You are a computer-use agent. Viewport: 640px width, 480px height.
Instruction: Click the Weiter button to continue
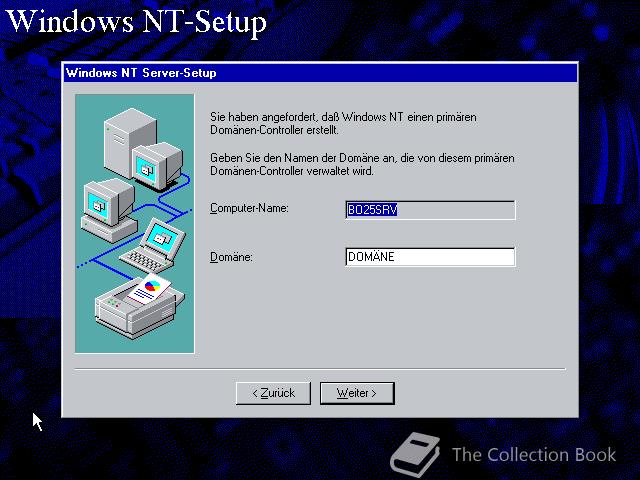pos(357,393)
